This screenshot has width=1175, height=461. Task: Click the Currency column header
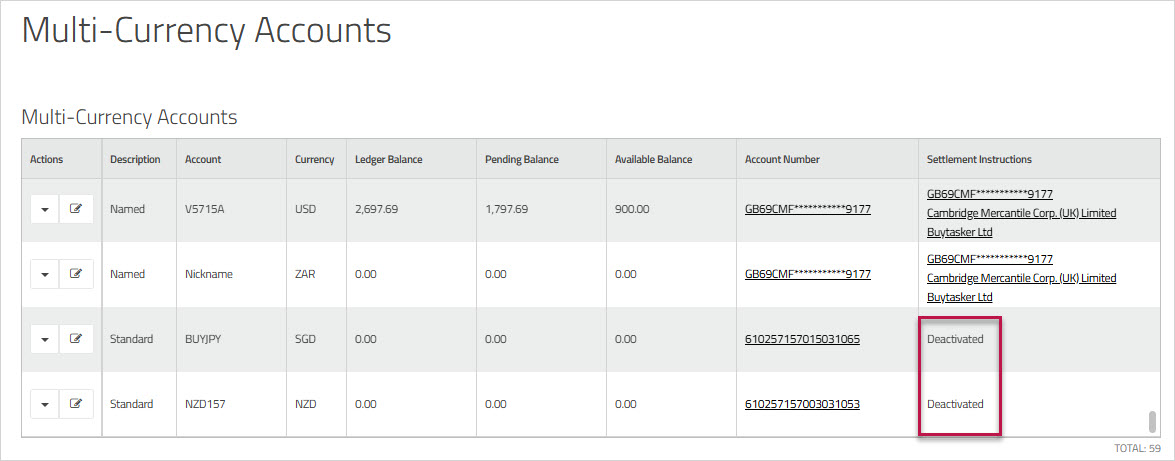[314, 159]
